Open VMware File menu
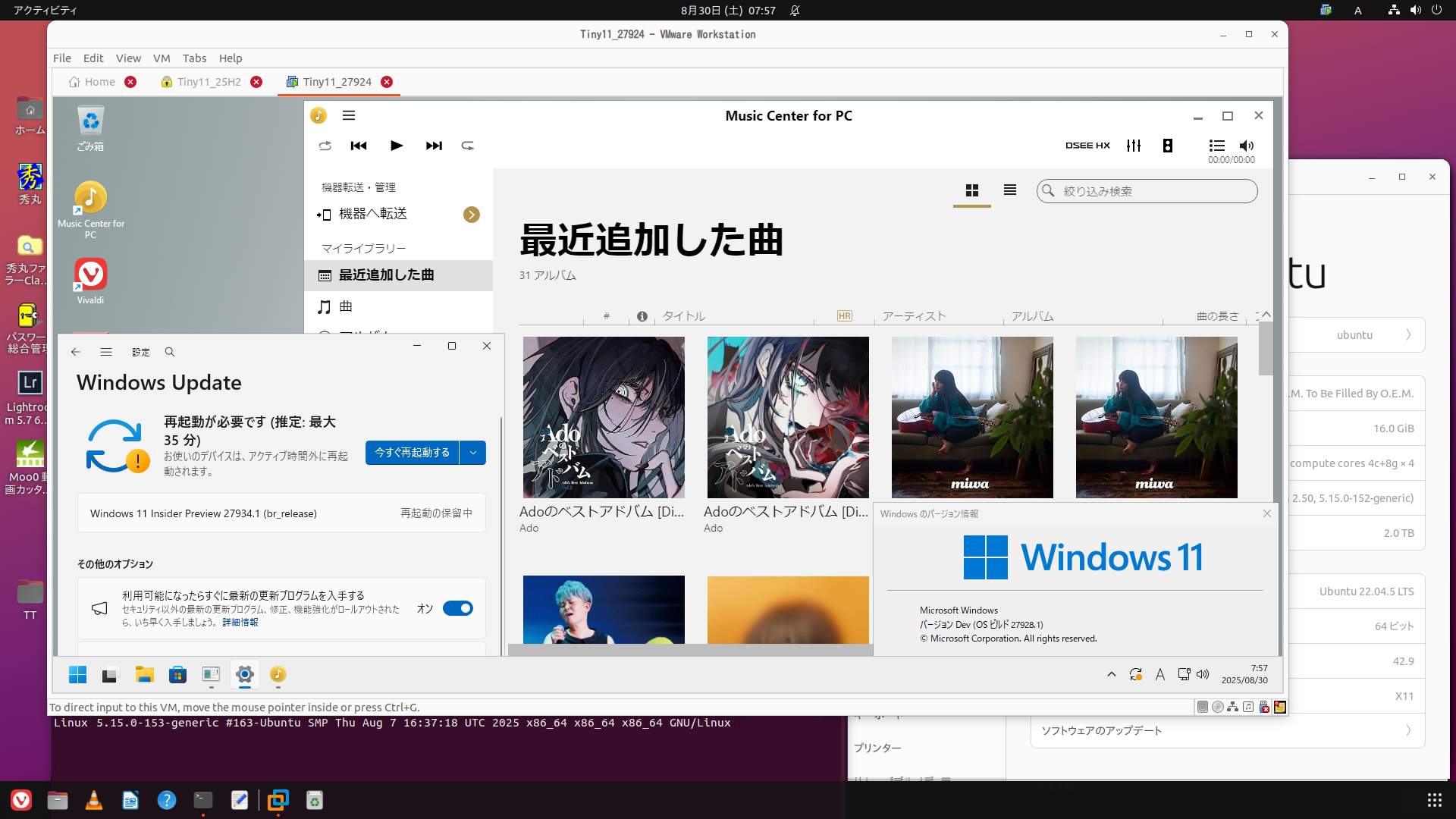 pyautogui.click(x=62, y=58)
